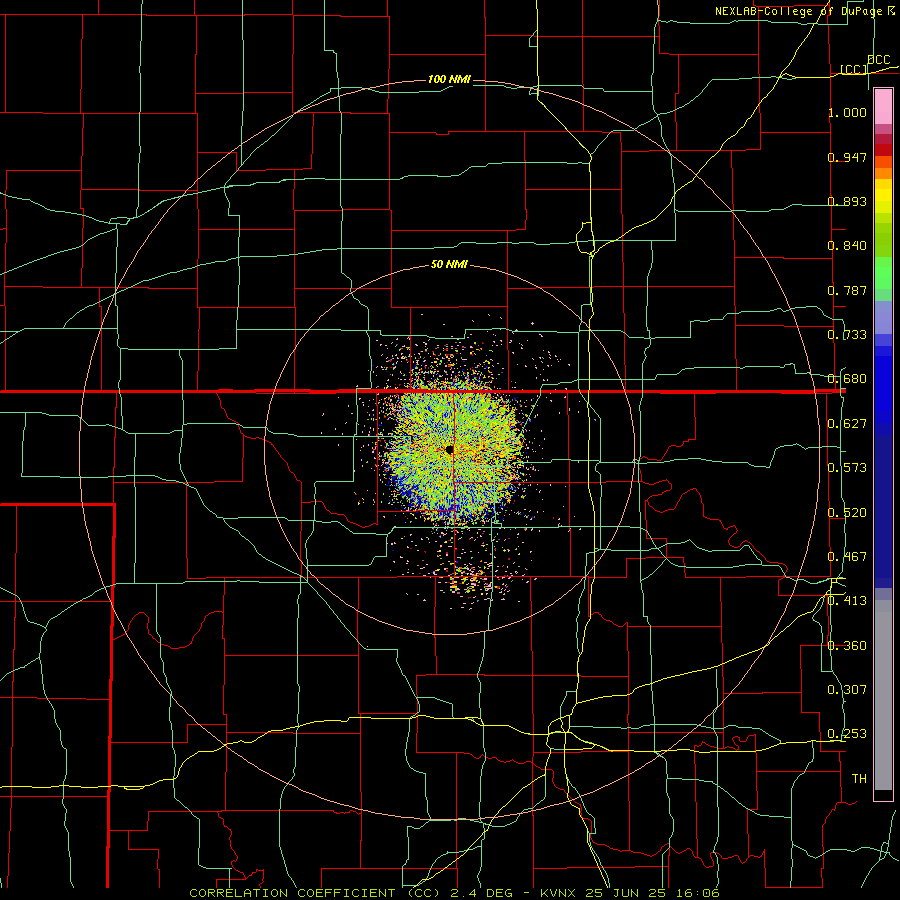This screenshot has height=900, width=900.
Task: Click the black radar site dot in the echo center
Action: pyautogui.click(x=449, y=450)
